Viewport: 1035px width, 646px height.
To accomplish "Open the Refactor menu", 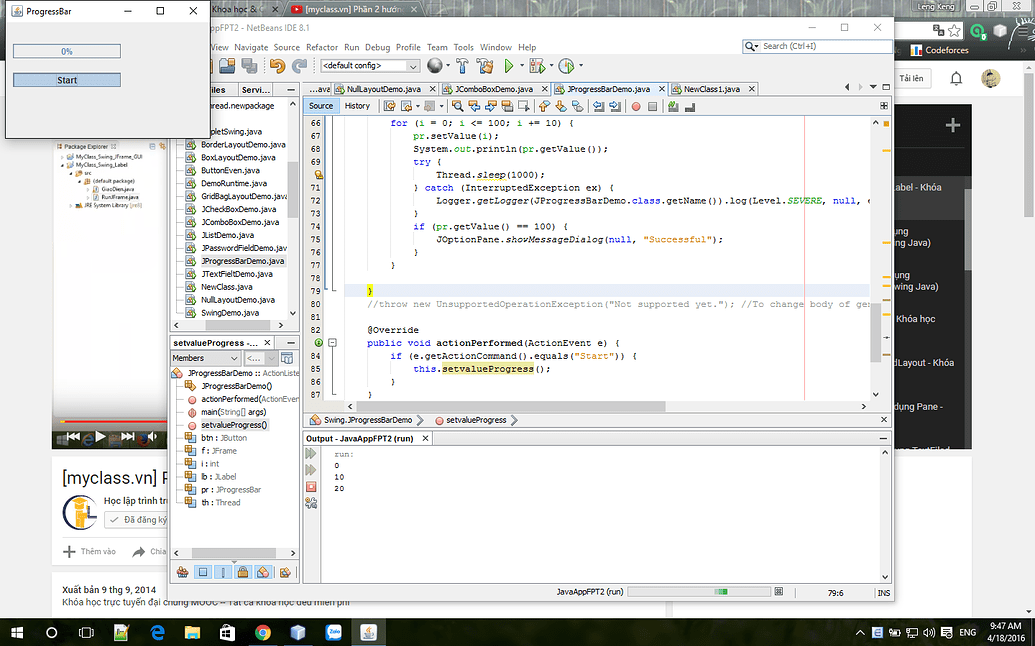I will coord(323,46).
